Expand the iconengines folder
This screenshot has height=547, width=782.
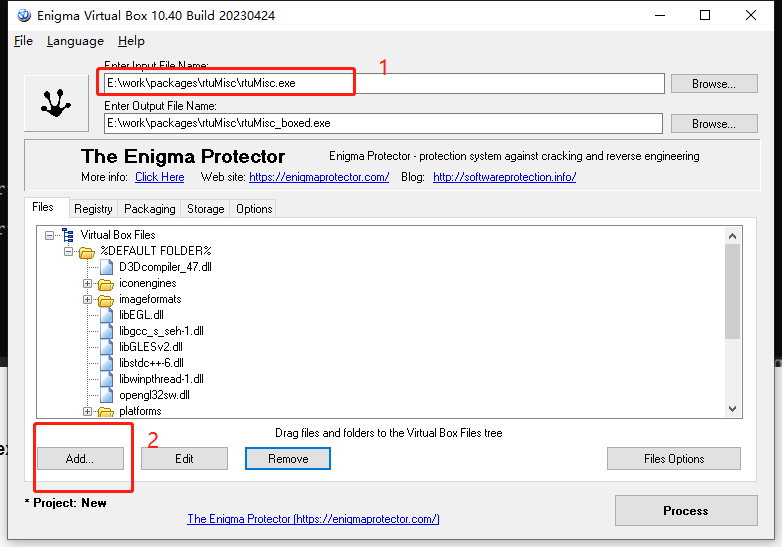pos(87,283)
